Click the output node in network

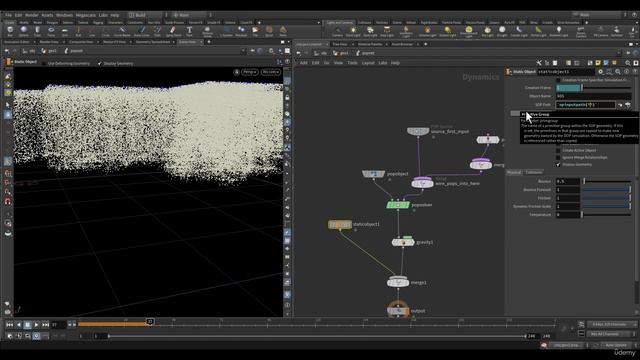398,311
